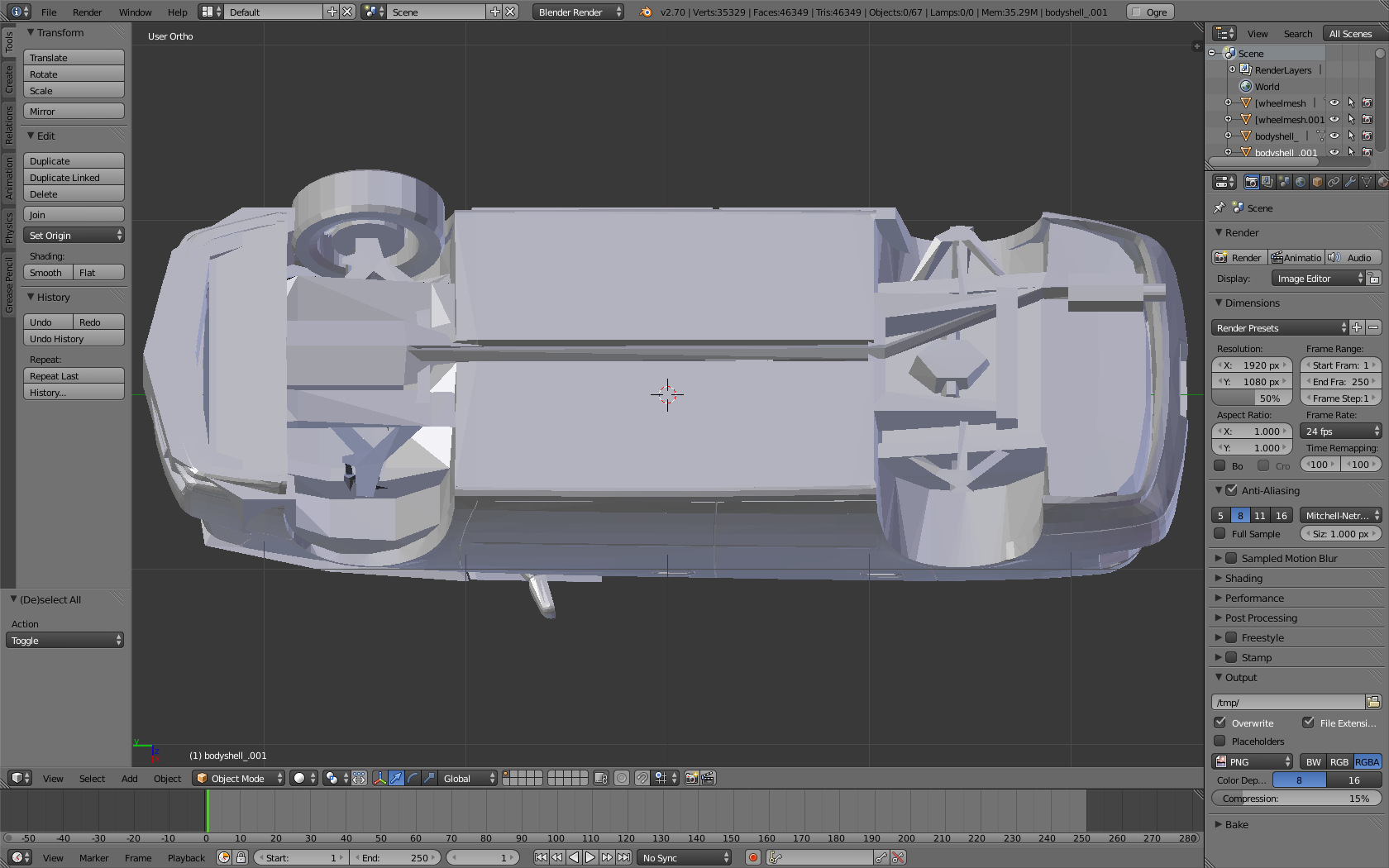1389x868 pixels.
Task: Expand the Performance panel
Action: tap(1254, 598)
